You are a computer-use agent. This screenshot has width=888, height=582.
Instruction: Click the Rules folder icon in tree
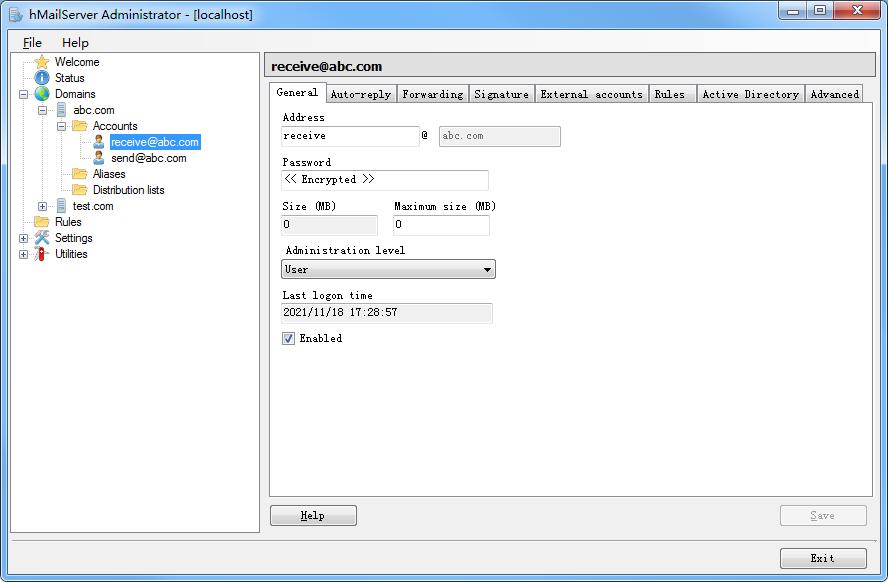pos(42,221)
